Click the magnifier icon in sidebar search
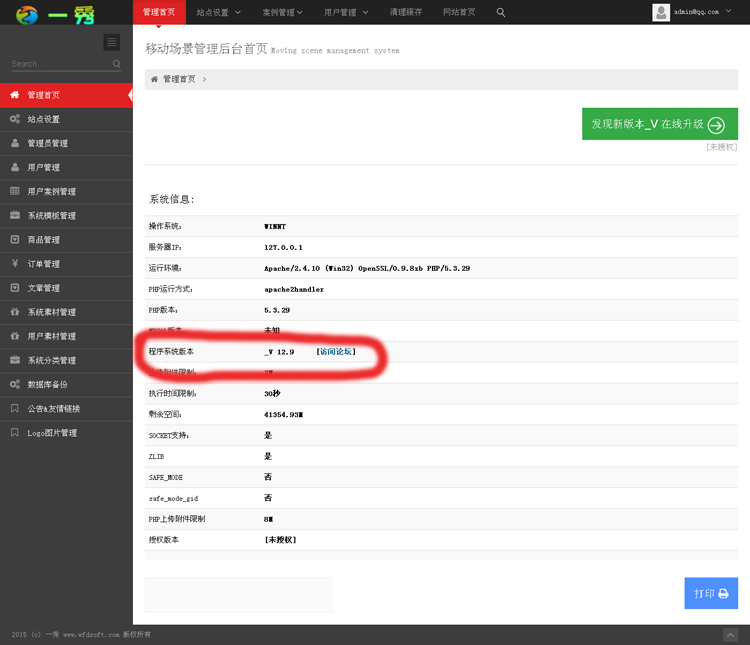The image size is (750, 645). point(116,64)
